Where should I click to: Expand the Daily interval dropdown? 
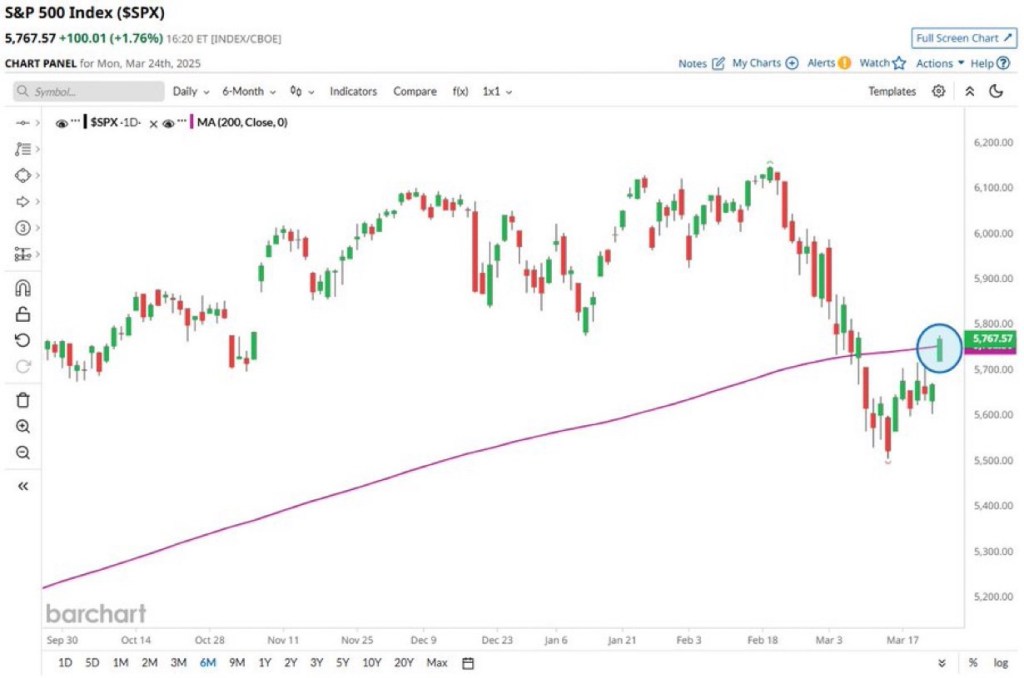coord(190,91)
